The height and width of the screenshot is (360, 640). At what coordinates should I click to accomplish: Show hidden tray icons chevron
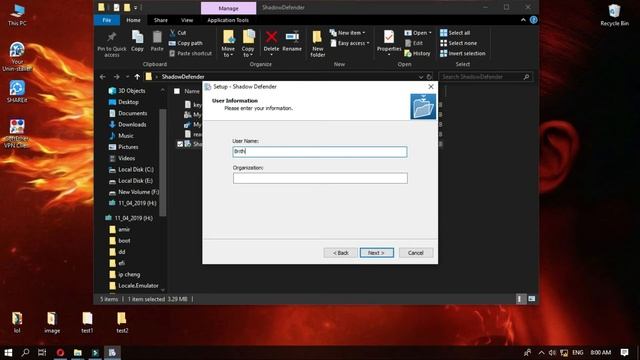click(x=541, y=352)
